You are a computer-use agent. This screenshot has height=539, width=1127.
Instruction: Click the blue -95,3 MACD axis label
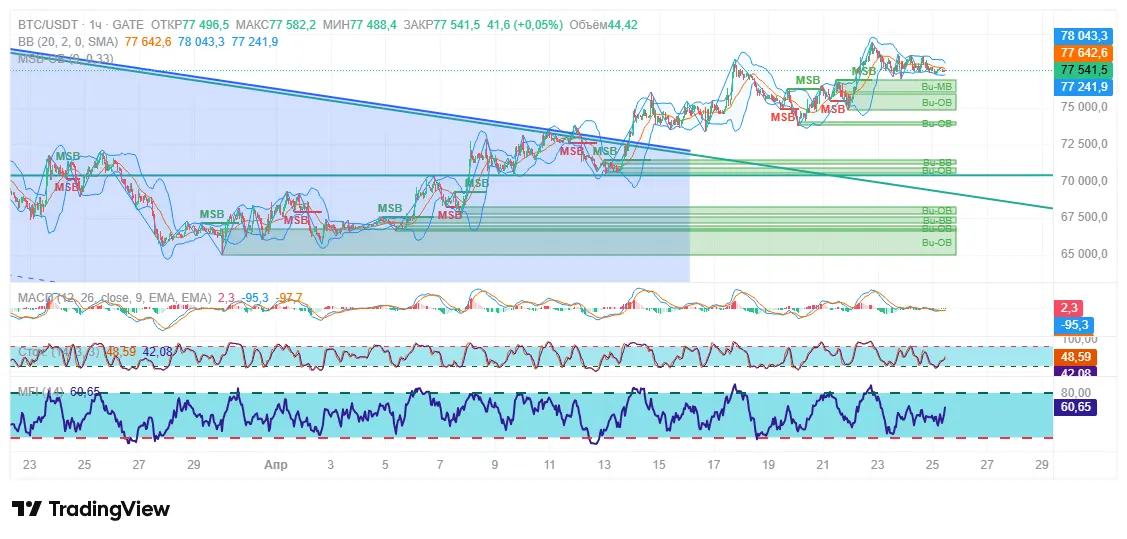point(1074,324)
